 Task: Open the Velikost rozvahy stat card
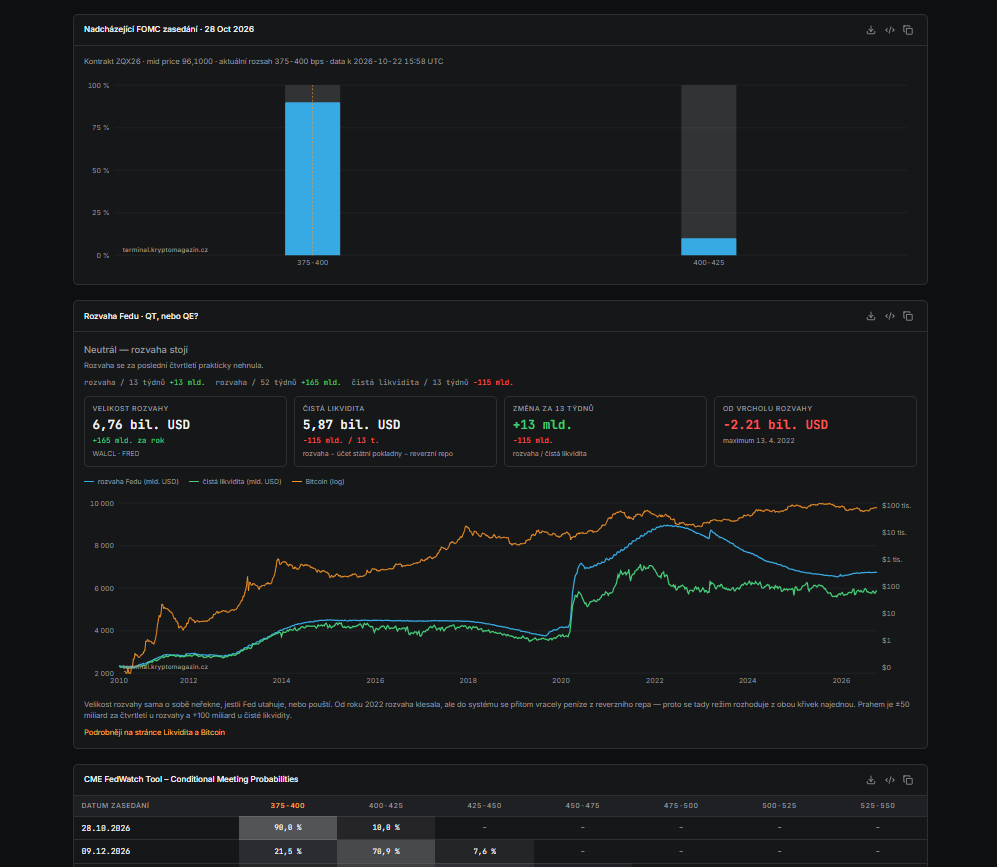point(185,432)
